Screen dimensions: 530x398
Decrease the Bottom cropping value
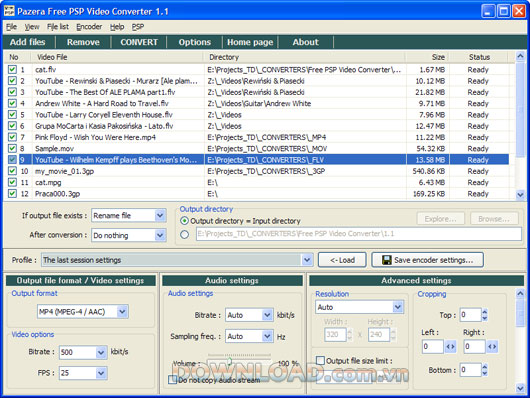[485, 373]
